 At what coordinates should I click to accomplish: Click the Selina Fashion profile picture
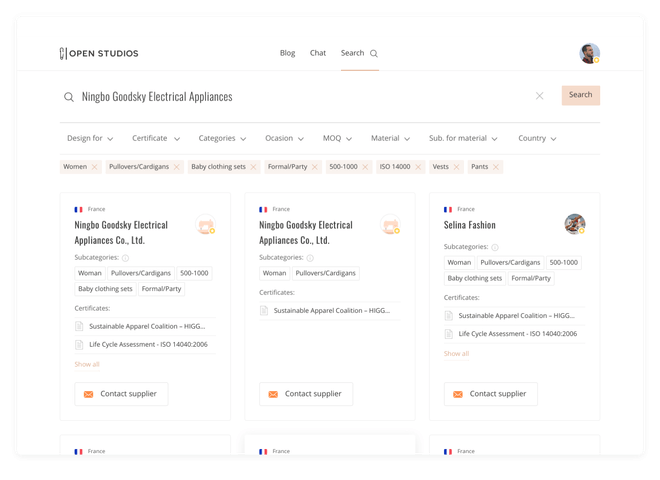click(575, 224)
